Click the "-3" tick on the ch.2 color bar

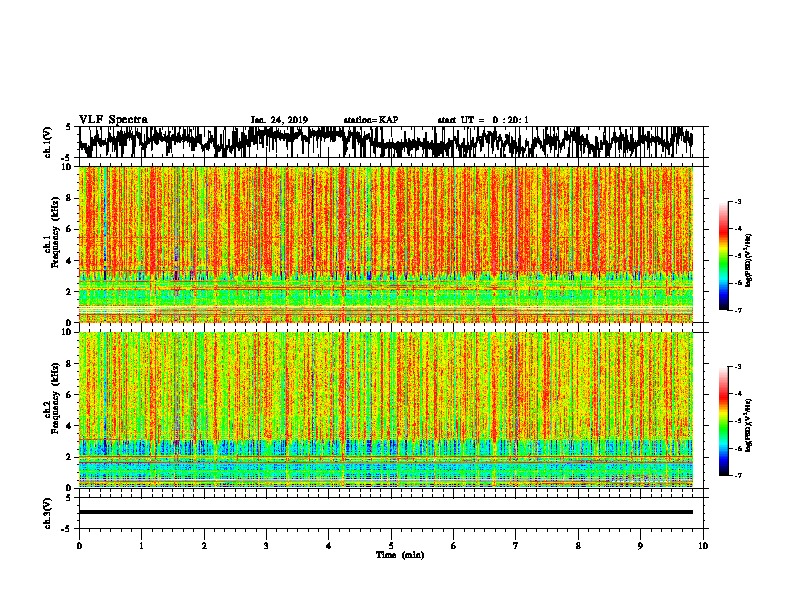pos(737,367)
